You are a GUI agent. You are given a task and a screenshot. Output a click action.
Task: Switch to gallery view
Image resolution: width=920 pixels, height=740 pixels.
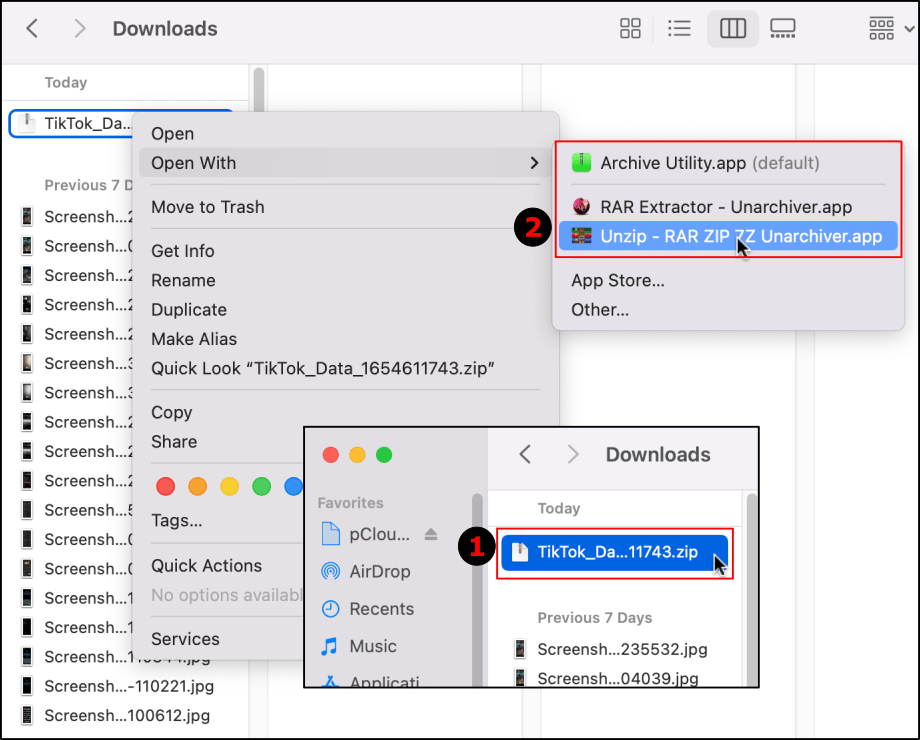pos(783,29)
